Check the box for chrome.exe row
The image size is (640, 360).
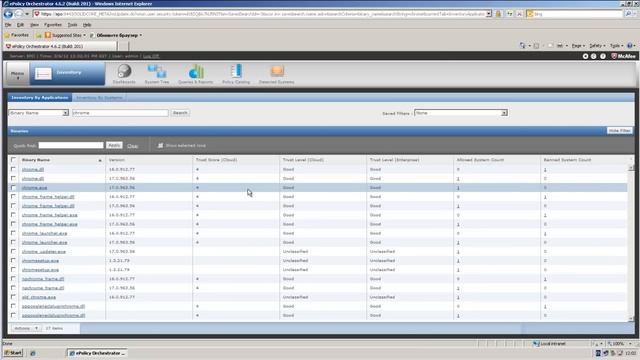pos(13,188)
